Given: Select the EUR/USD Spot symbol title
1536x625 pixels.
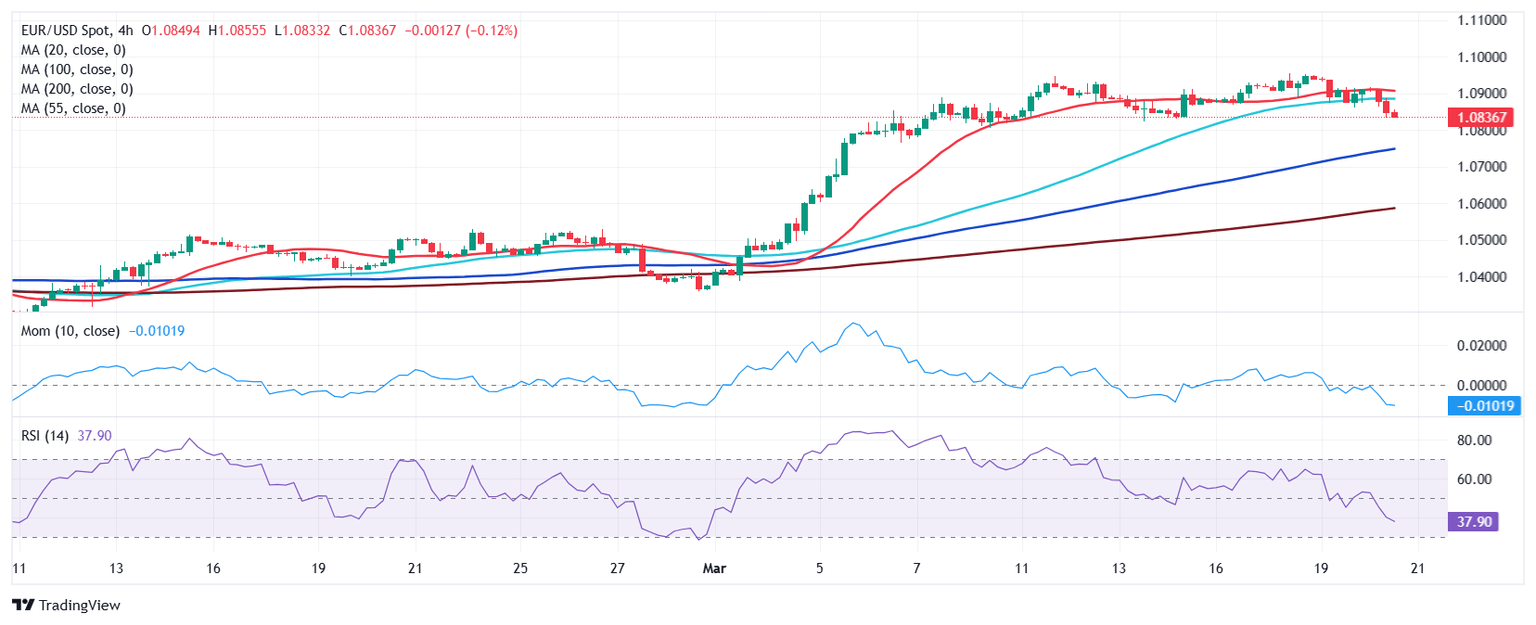Looking at the screenshot, I should [64, 31].
